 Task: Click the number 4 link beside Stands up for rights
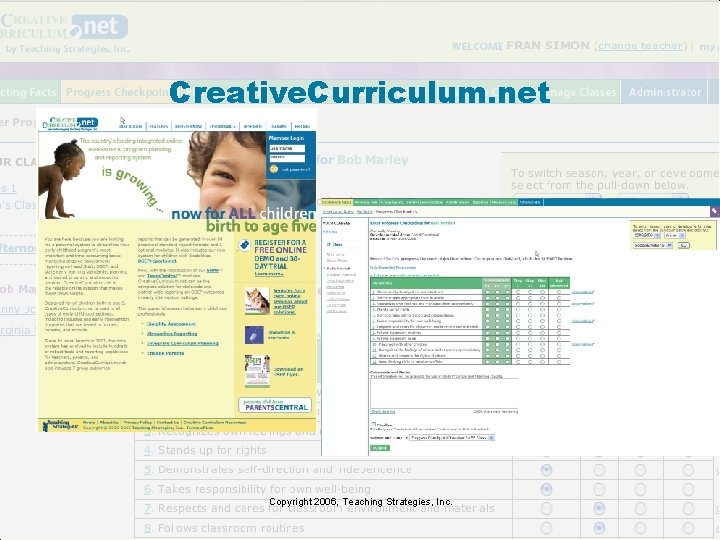tap(148, 450)
